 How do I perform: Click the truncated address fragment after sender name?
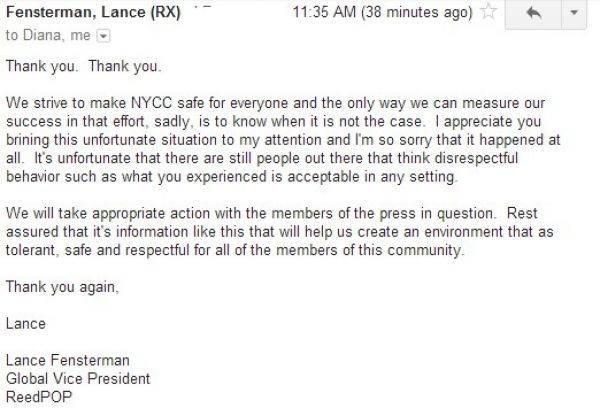click(202, 8)
